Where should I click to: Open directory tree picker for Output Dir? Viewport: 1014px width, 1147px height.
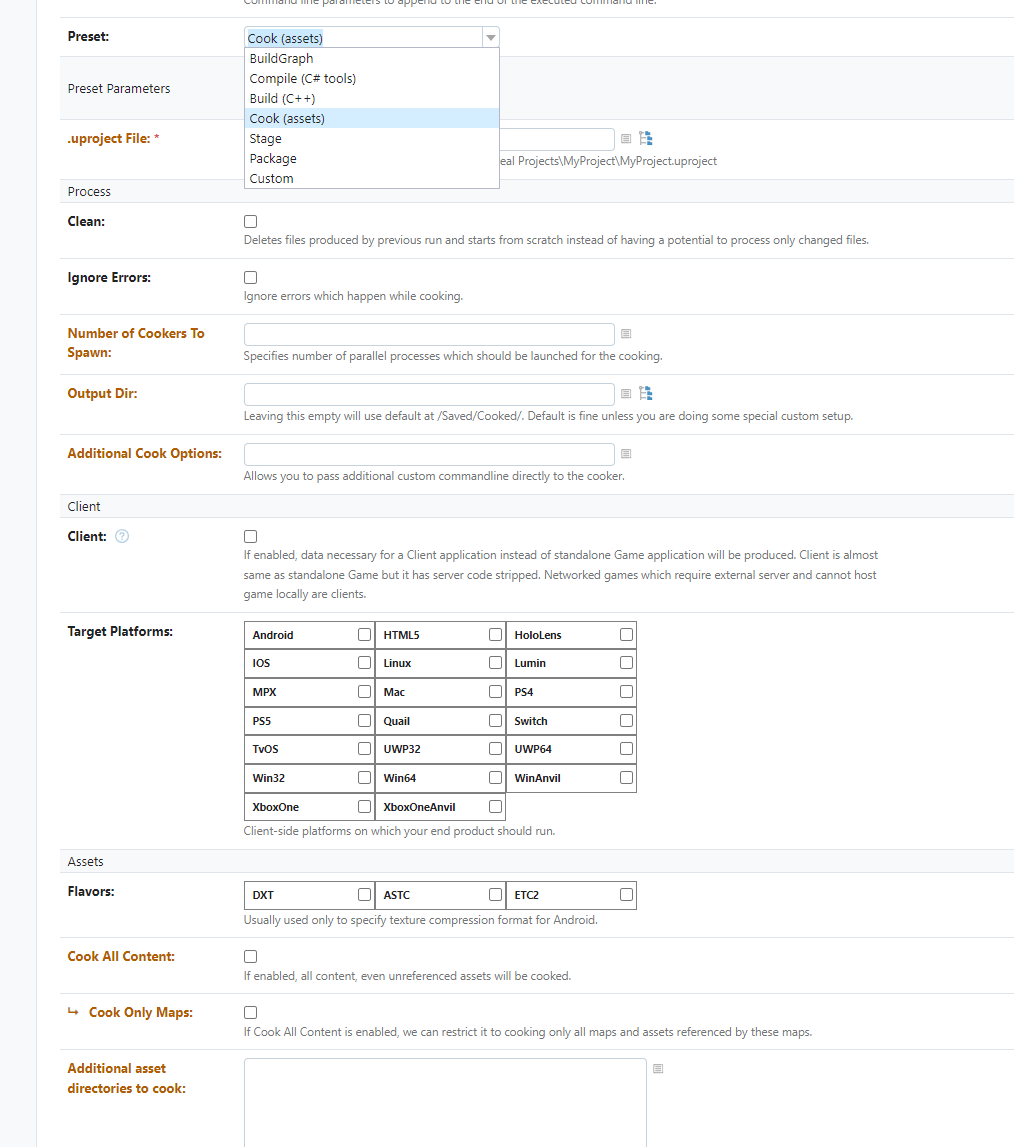645,394
